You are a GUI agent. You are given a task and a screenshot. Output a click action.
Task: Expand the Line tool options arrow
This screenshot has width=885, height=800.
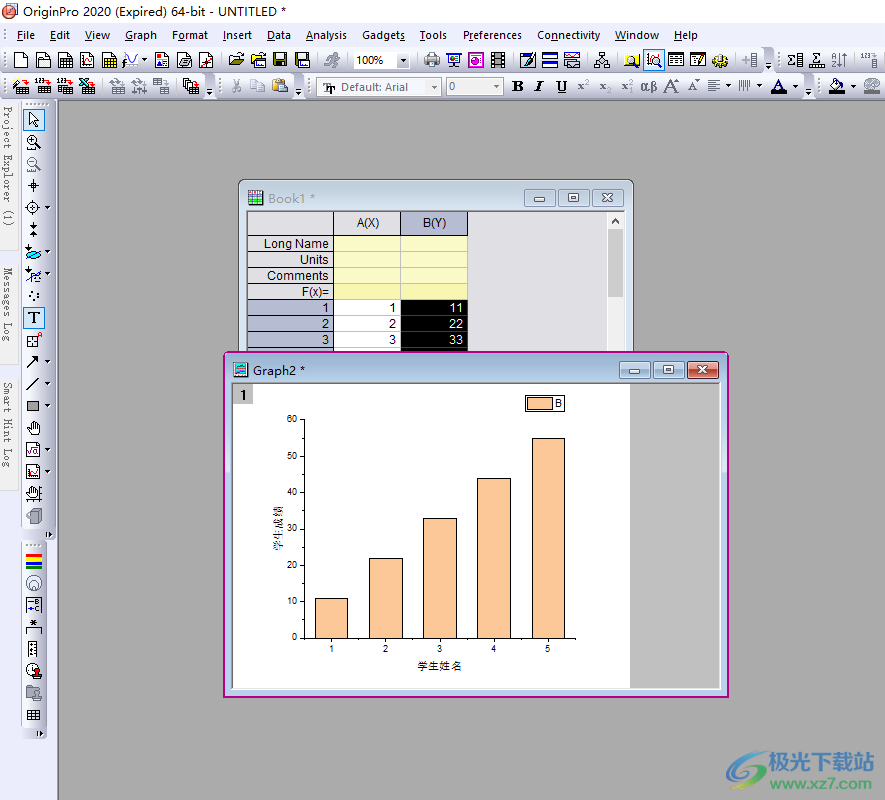pyautogui.click(x=47, y=384)
